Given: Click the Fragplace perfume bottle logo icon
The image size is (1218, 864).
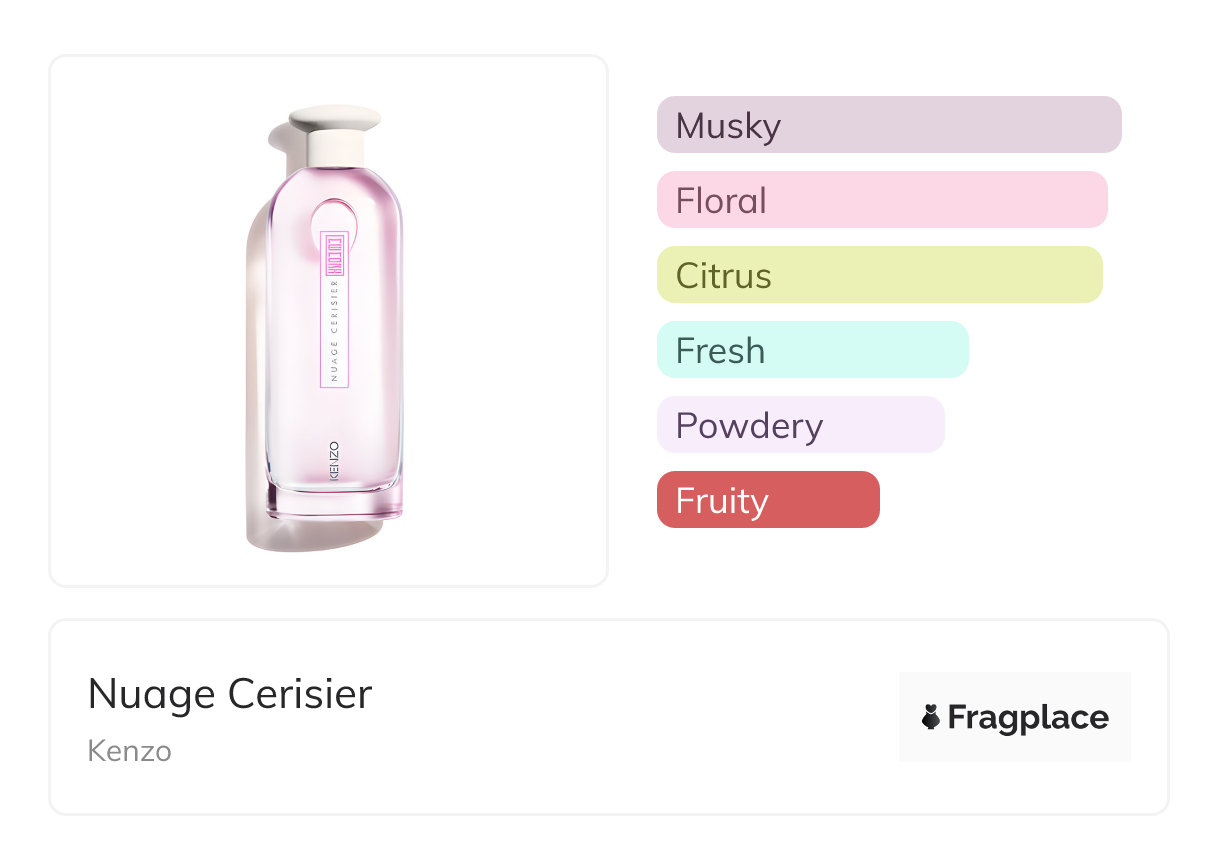Looking at the screenshot, I should pyautogui.click(x=931, y=717).
